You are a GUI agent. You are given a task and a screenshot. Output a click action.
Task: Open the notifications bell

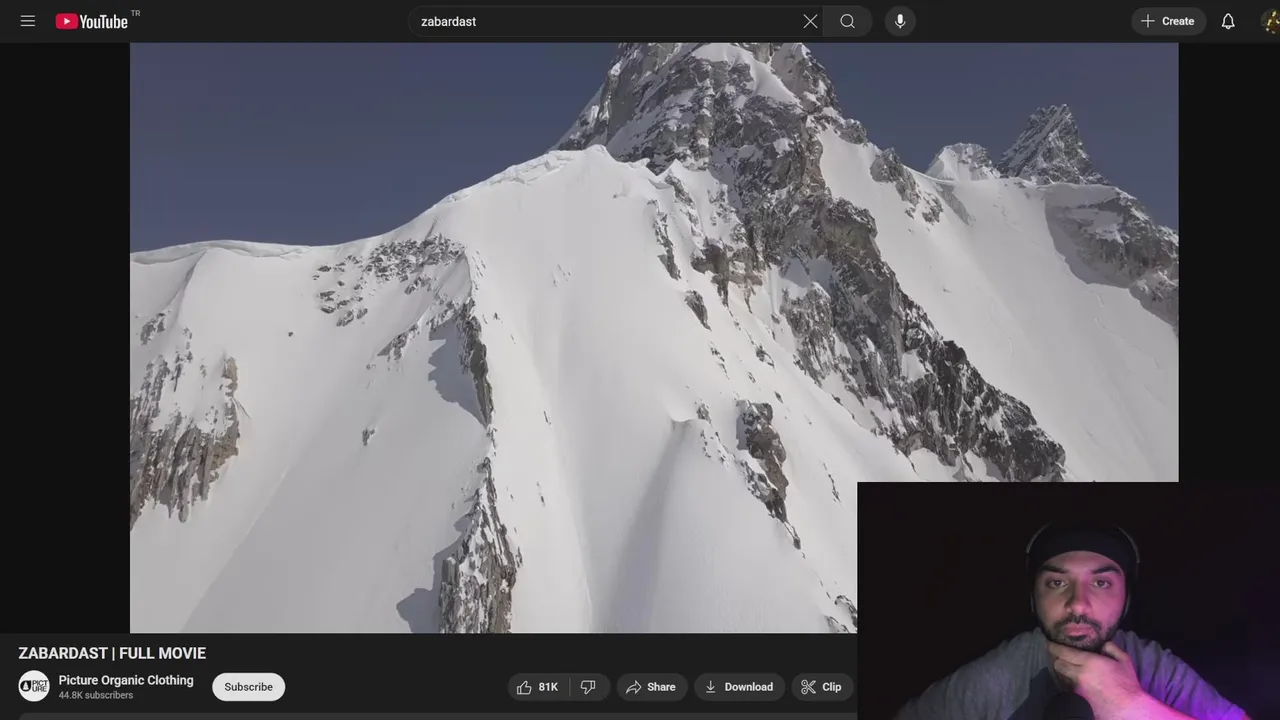tap(1228, 21)
